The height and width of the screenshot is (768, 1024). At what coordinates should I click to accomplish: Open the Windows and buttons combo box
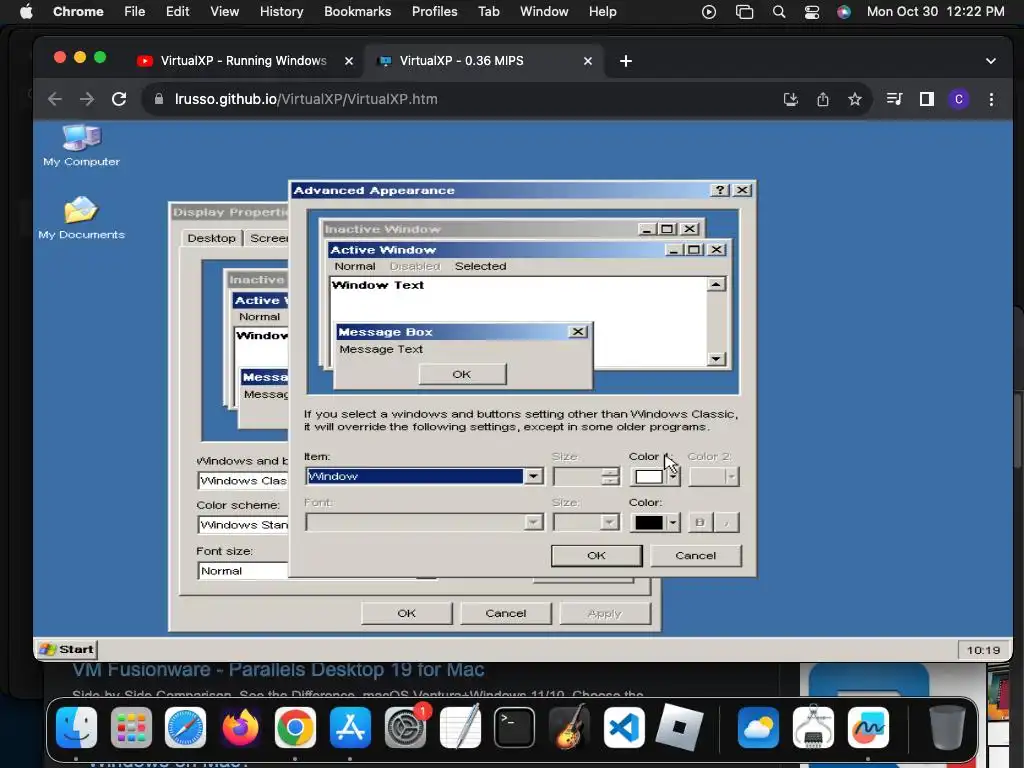[x=243, y=481]
